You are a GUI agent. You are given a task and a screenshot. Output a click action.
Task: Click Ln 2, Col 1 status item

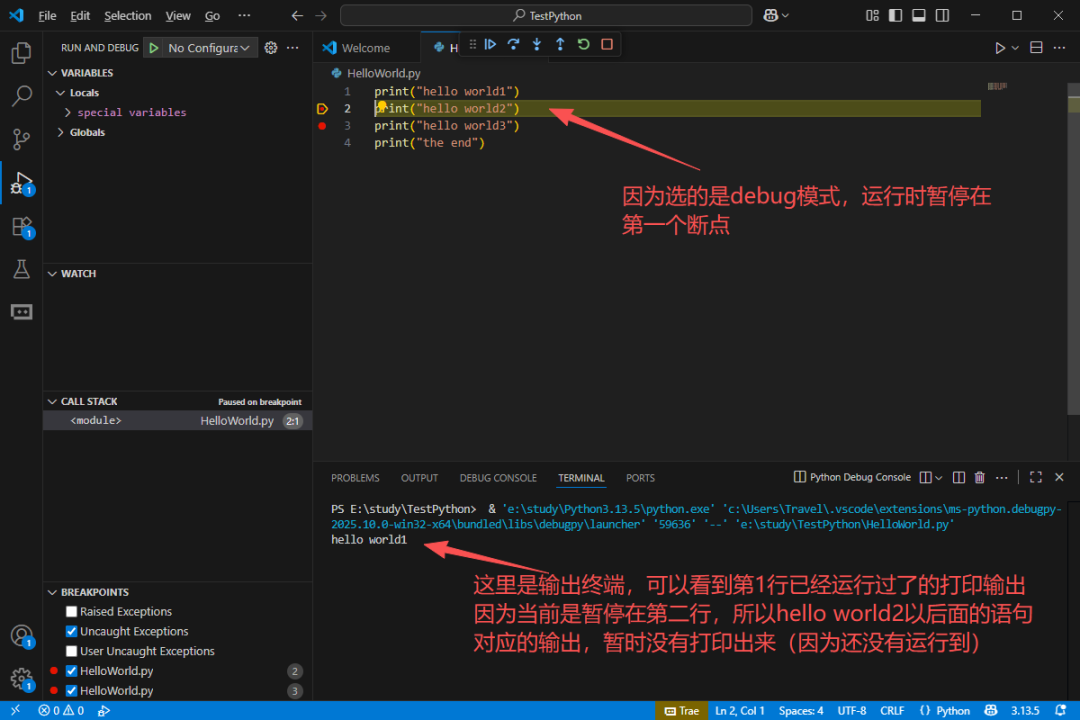pyautogui.click(x=740, y=710)
